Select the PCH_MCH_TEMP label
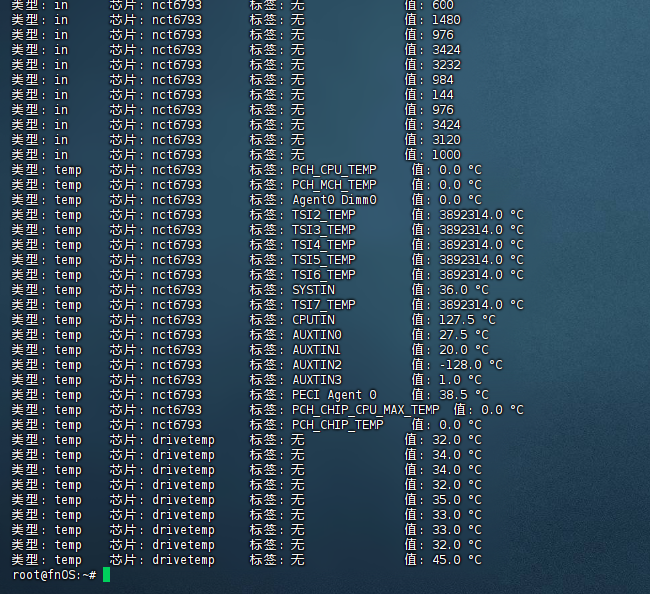Viewport: 650px width, 594px height. [x=334, y=185]
